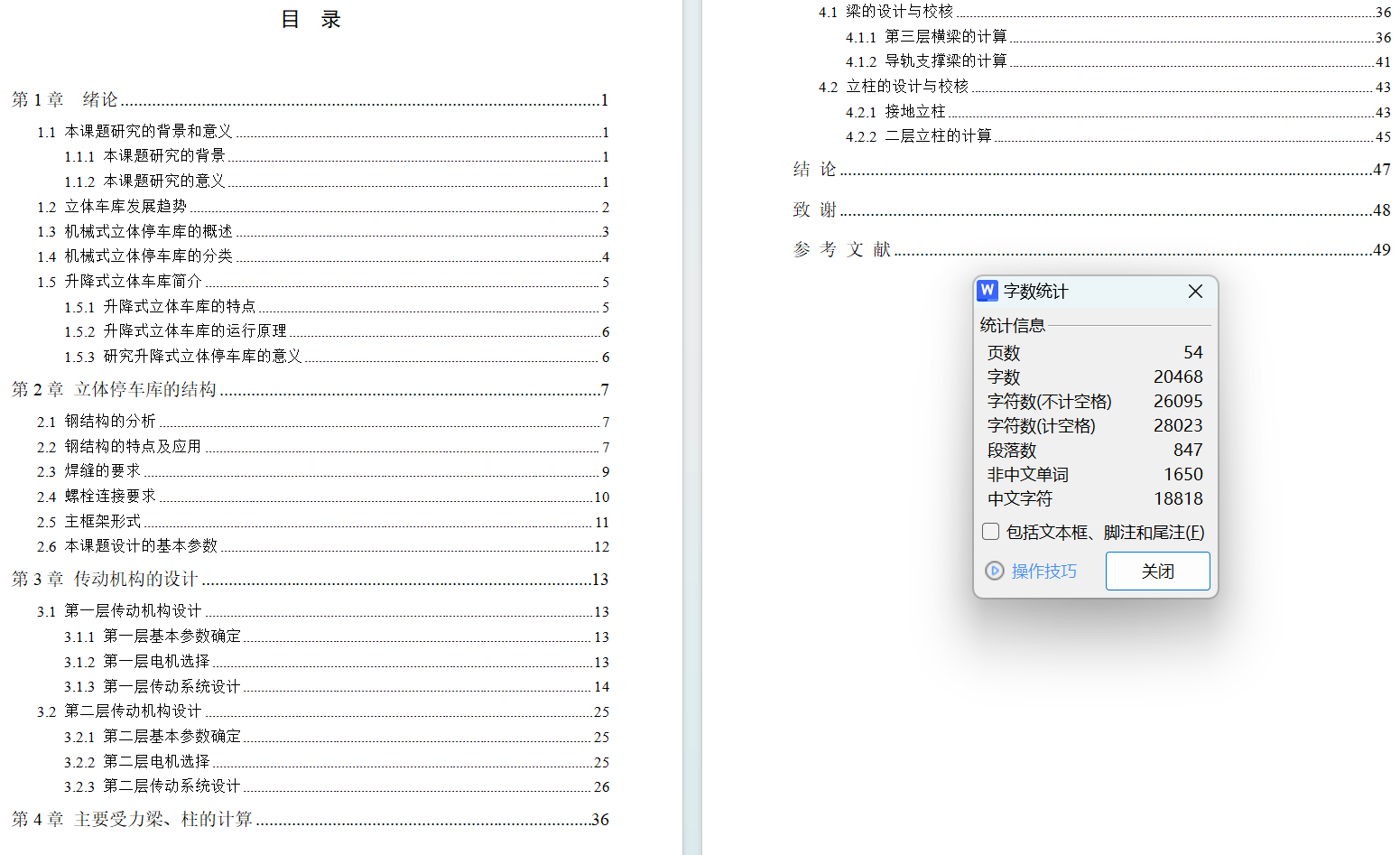
Task: Click the WPS logo in word count dialog
Action: pyautogui.click(x=987, y=290)
